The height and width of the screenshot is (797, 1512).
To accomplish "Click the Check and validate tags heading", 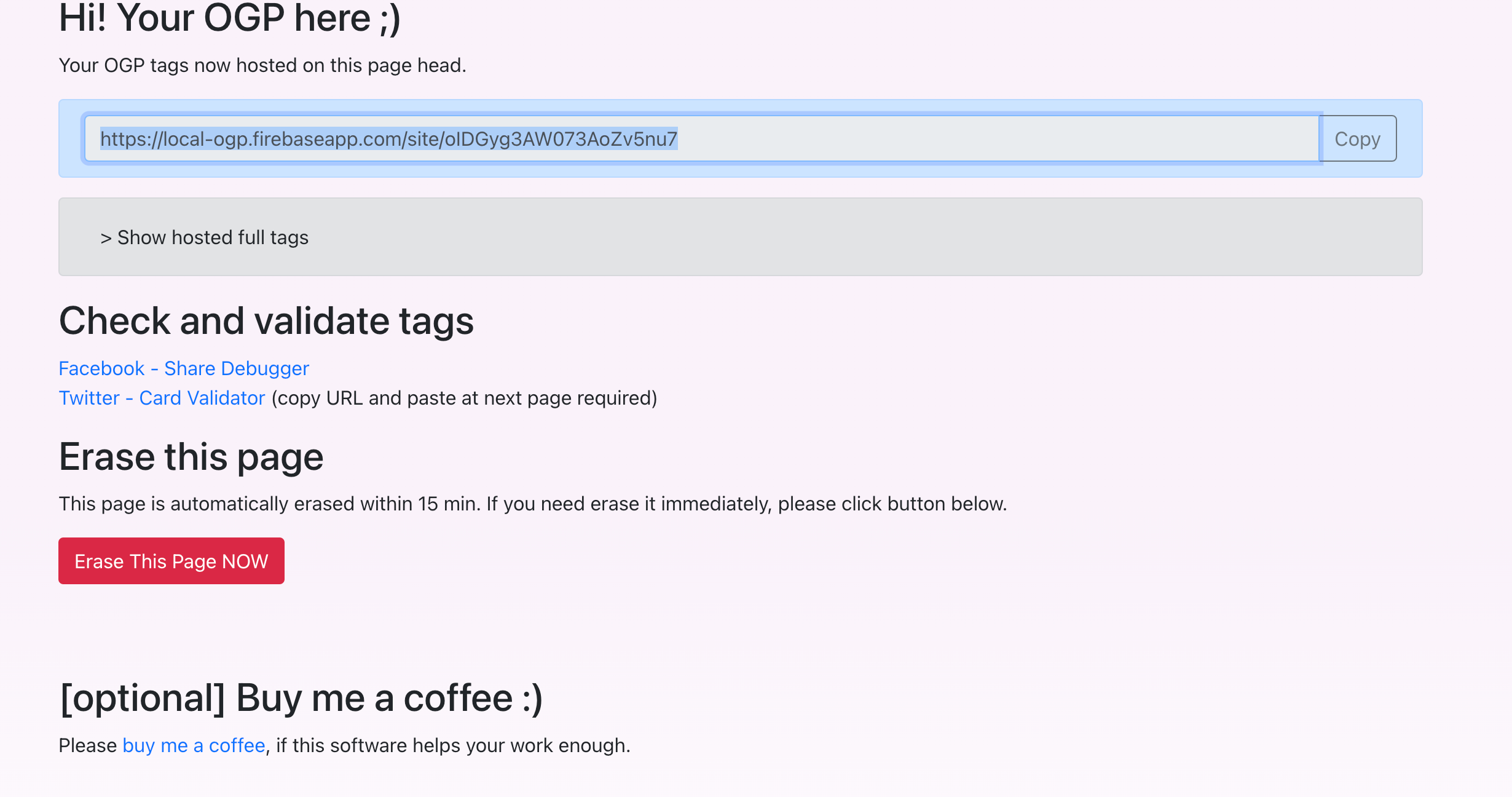I will coord(266,321).
